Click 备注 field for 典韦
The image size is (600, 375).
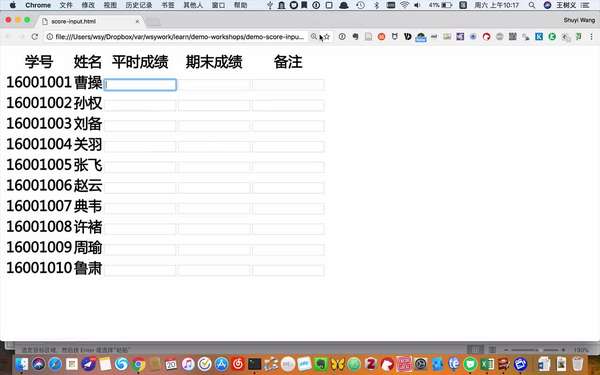point(289,209)
